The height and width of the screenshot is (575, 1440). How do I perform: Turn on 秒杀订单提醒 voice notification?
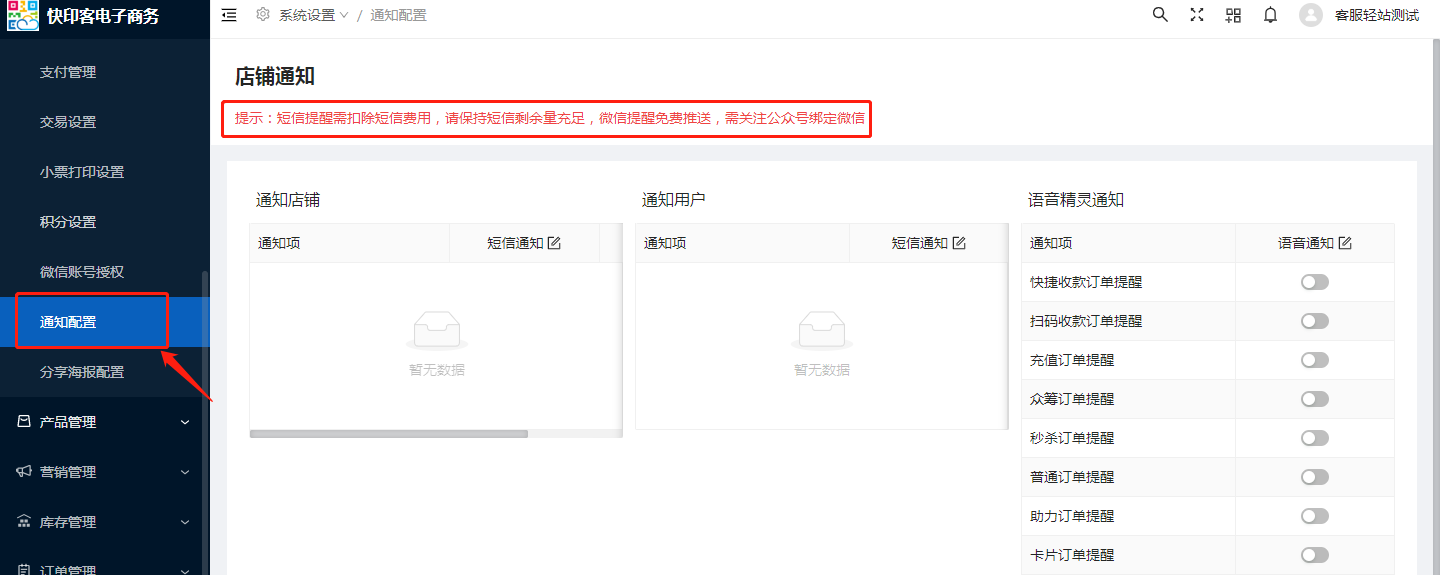(1314, 438)
